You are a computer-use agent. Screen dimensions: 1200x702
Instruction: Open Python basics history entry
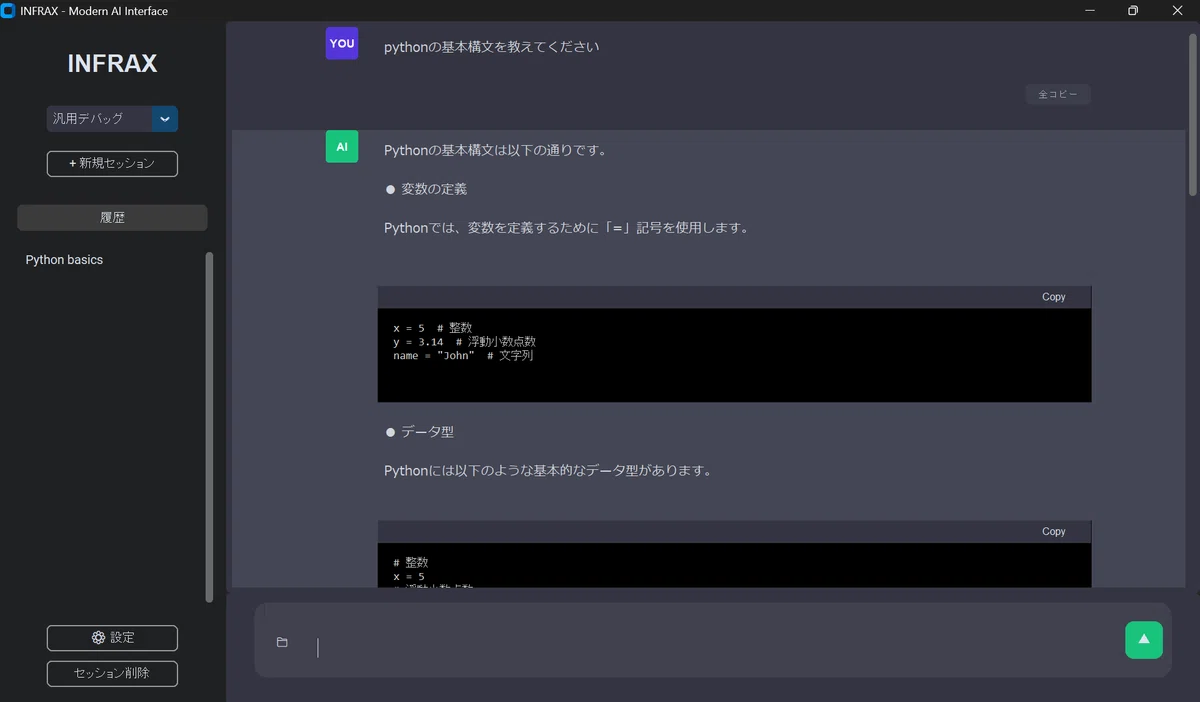click(x=65, y=260)
